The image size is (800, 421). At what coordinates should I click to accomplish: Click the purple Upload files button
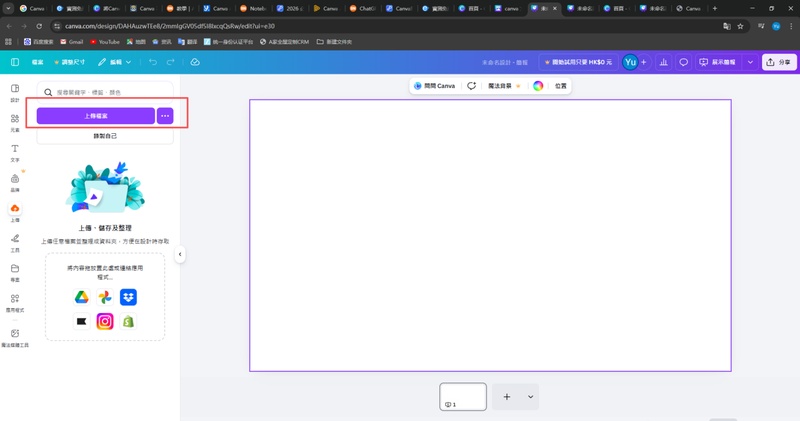pyautogui.click(x=96, y=116)
